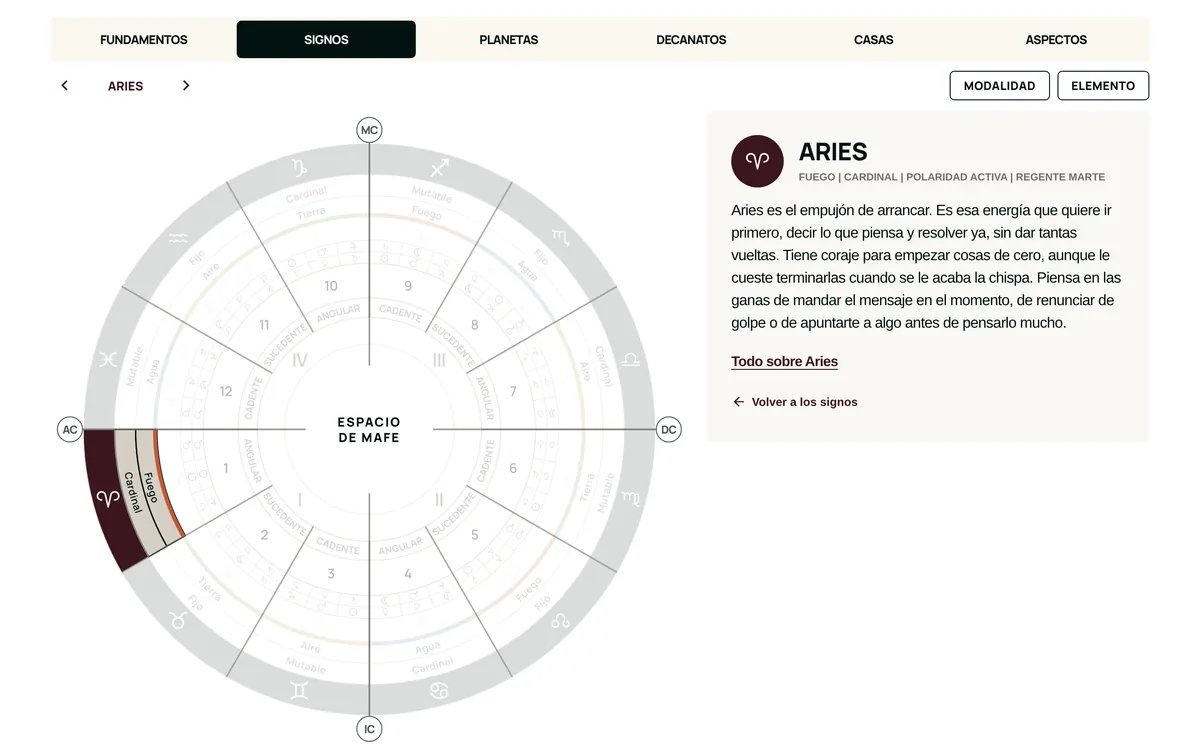Image resolution: width=1200 pixels, height=750 pixels.
Task: Click quadrant III numeral on the wheel
Action: 439,360
